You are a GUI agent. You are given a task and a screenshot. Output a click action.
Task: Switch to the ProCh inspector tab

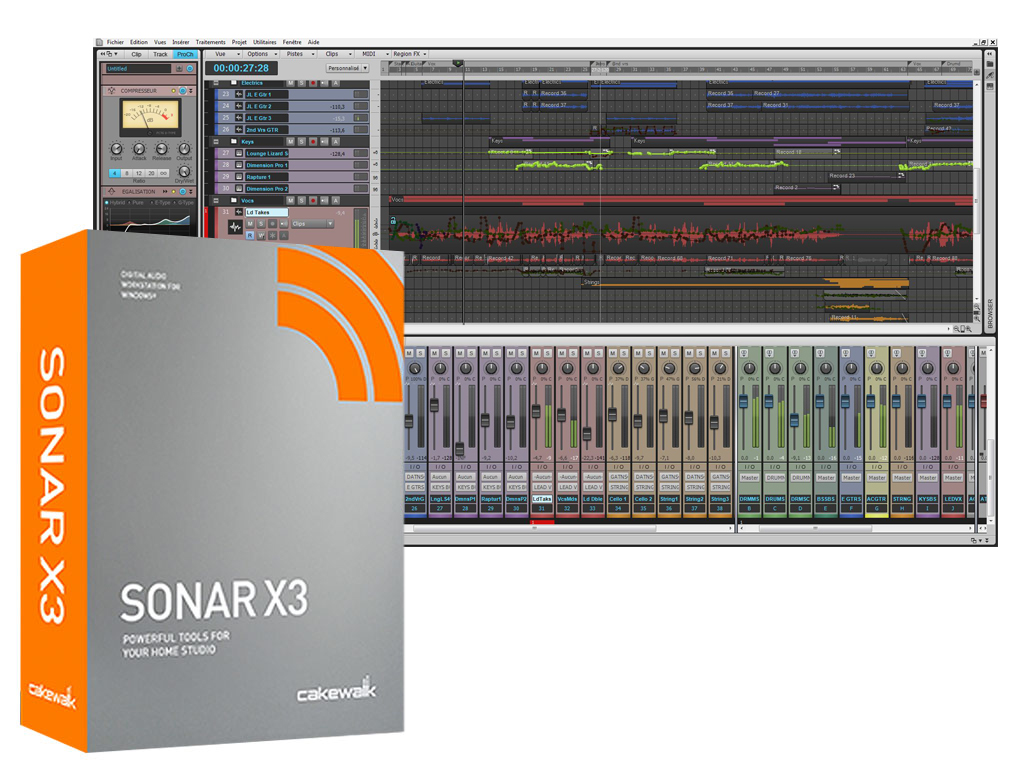point(185,54)
